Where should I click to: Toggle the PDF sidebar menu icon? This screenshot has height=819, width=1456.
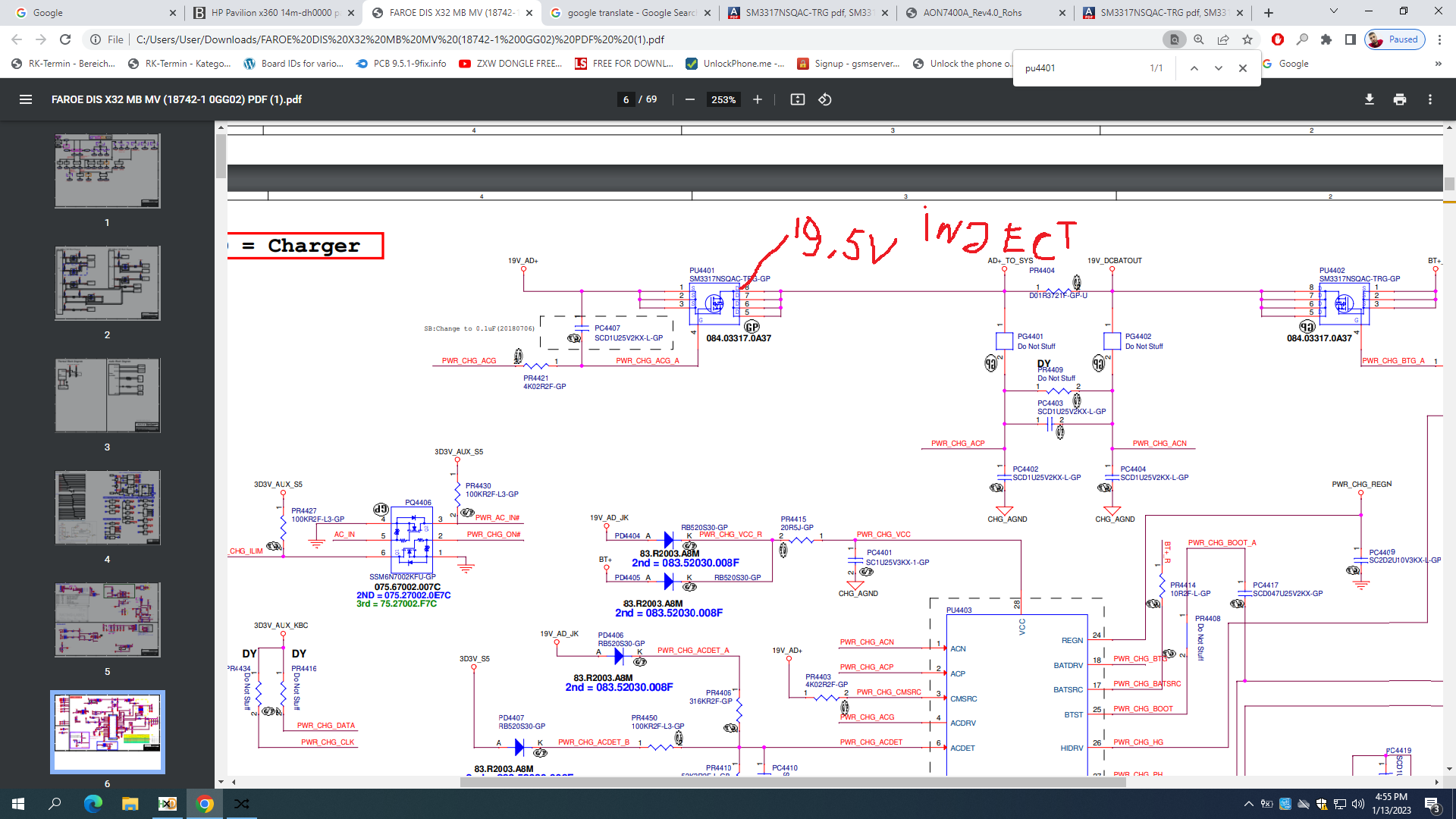pyautogui.click(x=25, y=99)
